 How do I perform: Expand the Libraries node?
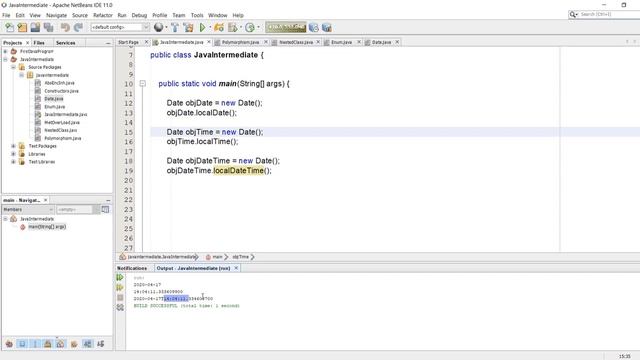[x=13, y=154]
